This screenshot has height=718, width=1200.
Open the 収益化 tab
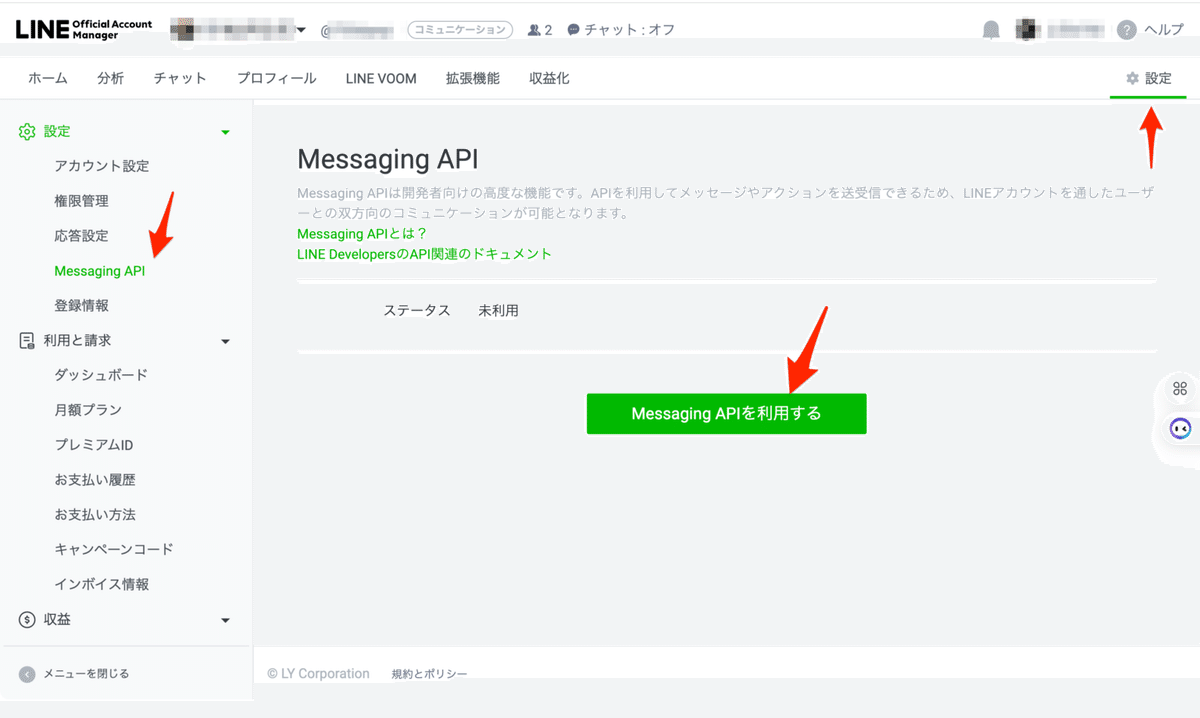(549, 78)
